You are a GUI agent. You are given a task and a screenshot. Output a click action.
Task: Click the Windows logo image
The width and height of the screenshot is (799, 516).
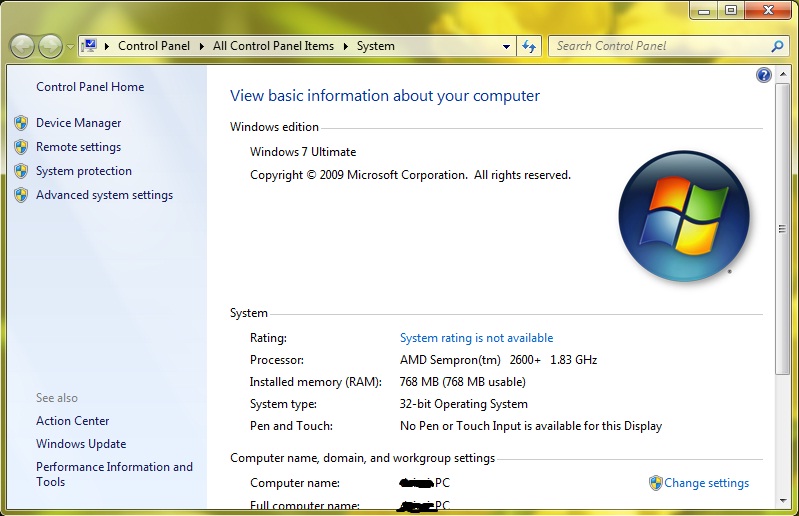(684, 216)
